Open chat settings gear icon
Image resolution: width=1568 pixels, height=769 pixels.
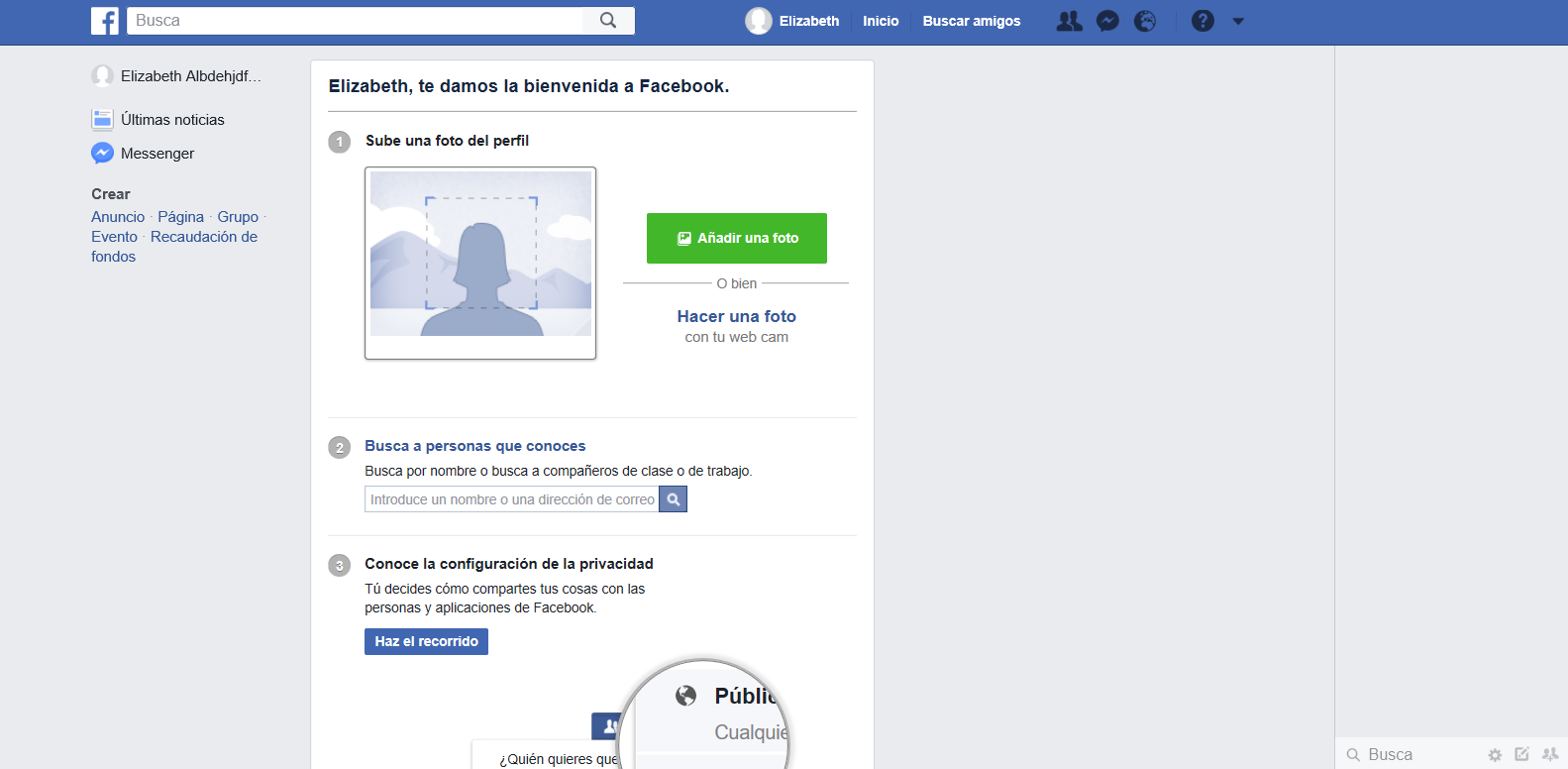1495,755
